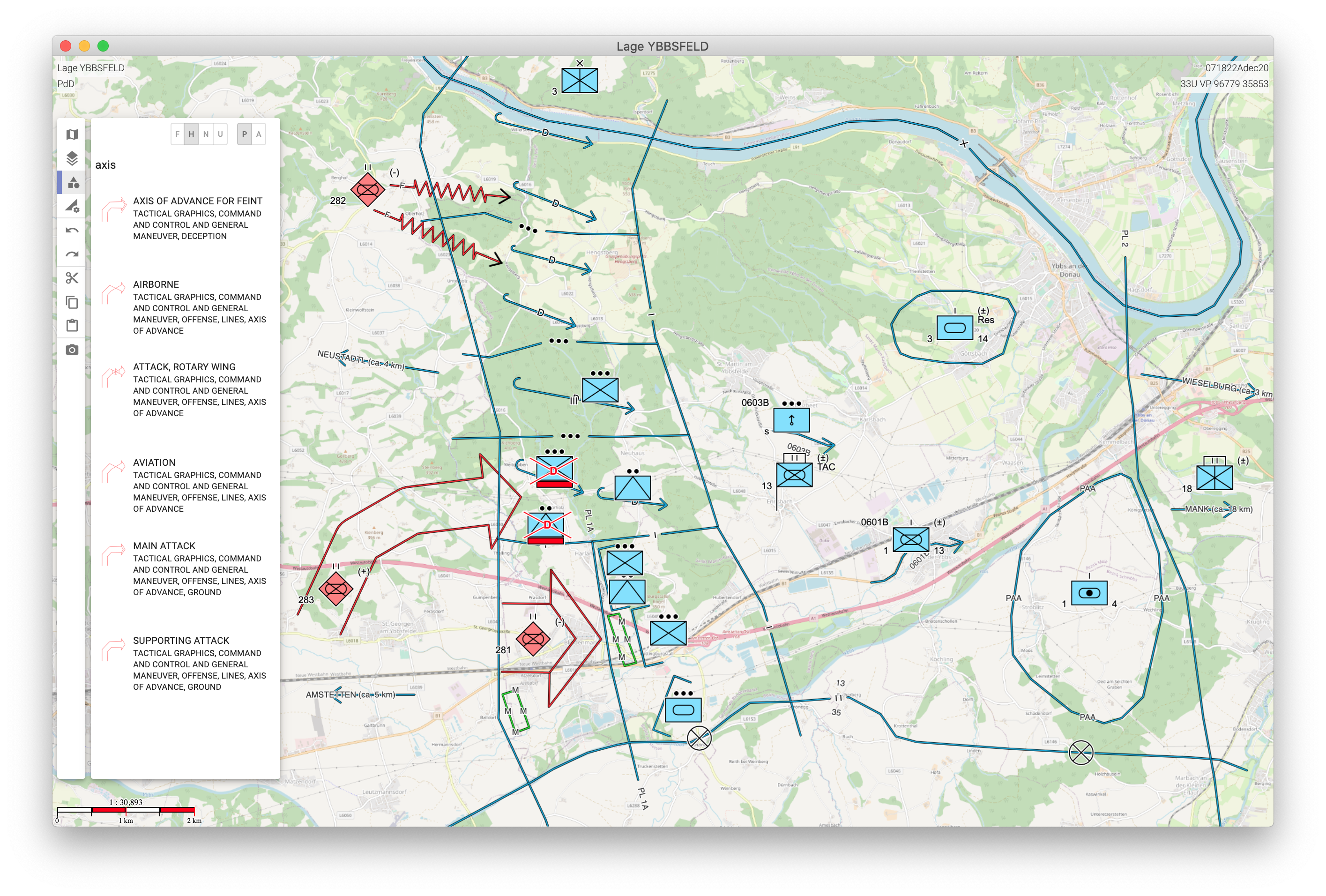Screen dimensions: 1326x896
Task: Click the redo arrow icon
Action: [x=72, y=254]
